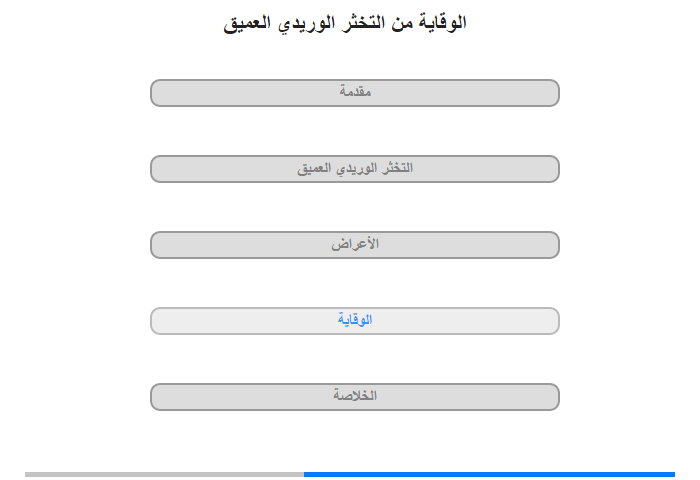This screenshot has height=480, width=700.
Task: Click the gray portion of the progress bar
Action: coord(164,474)
